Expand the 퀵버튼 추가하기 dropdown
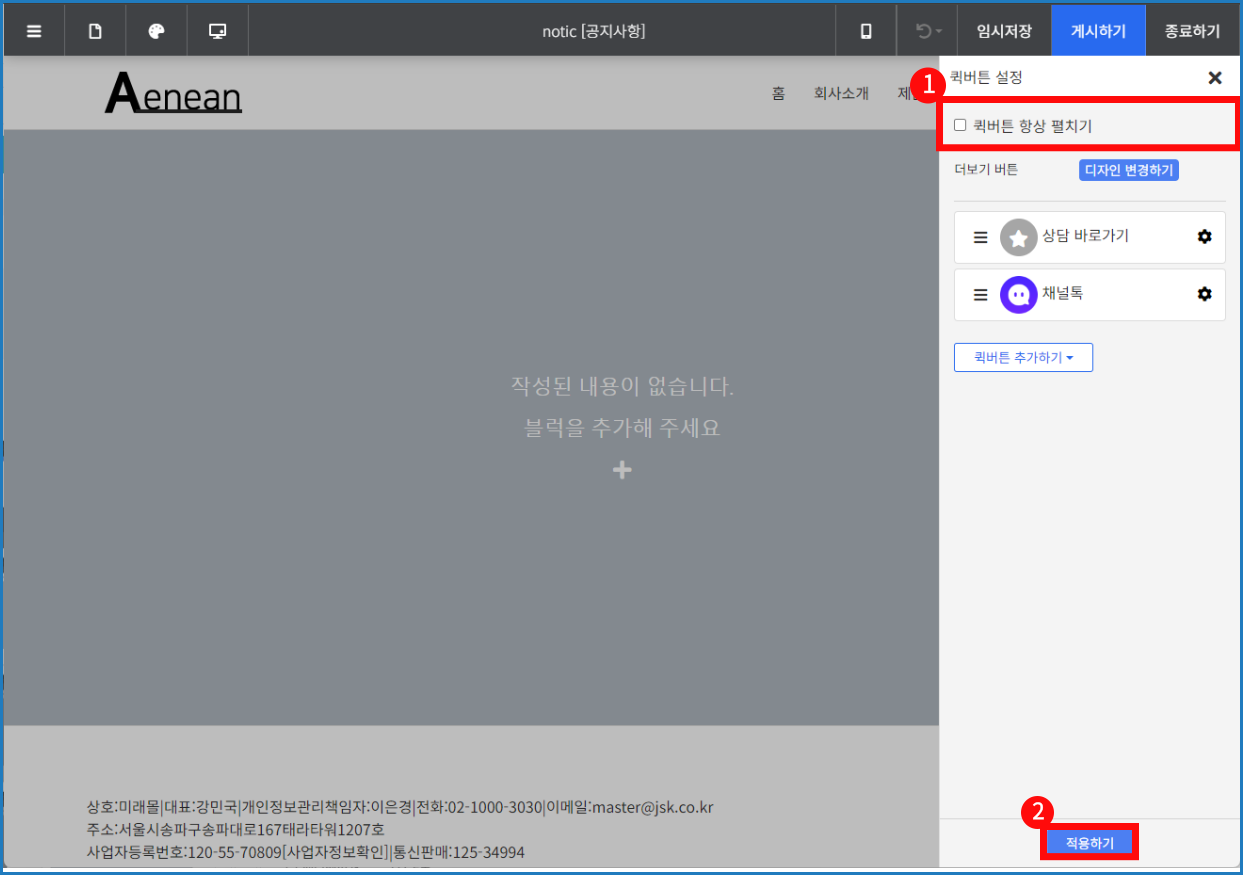The height and width of the screenshot is (875, 1243). click(1023, 357)
